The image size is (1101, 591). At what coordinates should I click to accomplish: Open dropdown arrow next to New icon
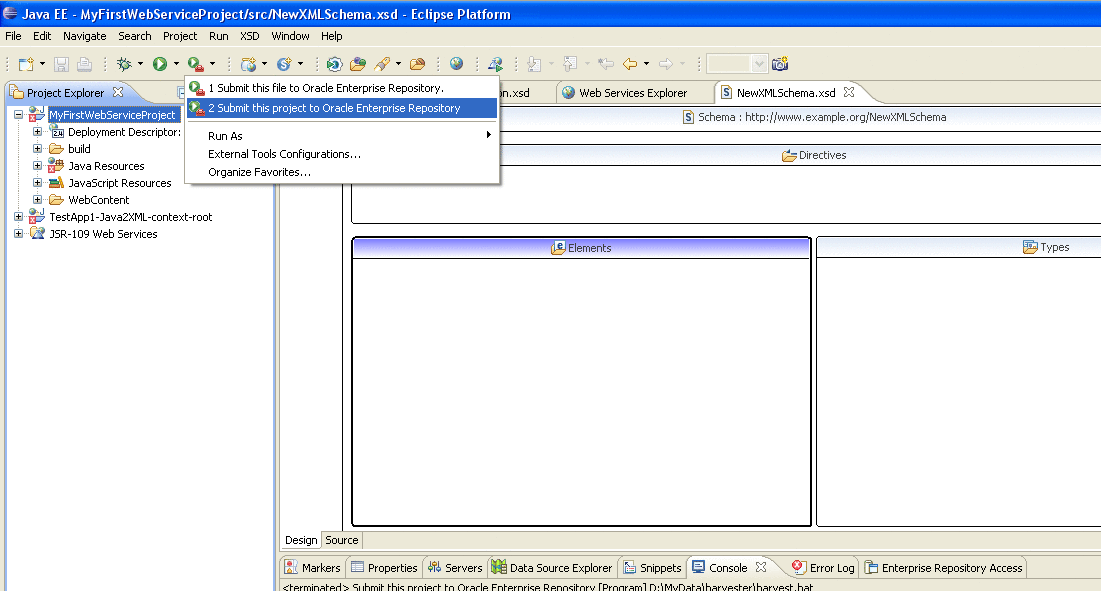pos(42,65)
